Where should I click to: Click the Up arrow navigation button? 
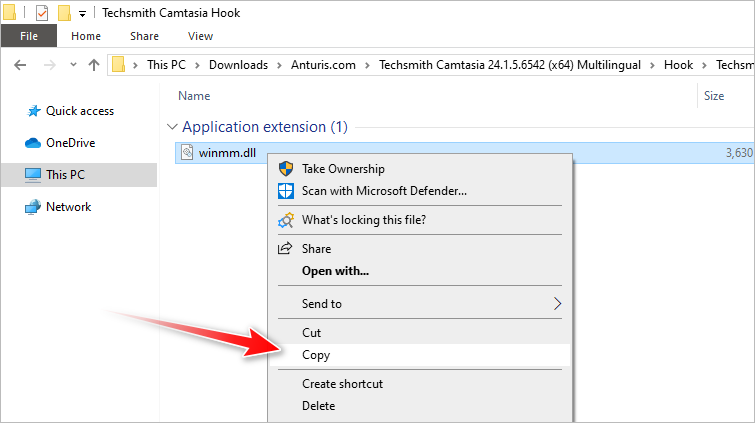94,65
